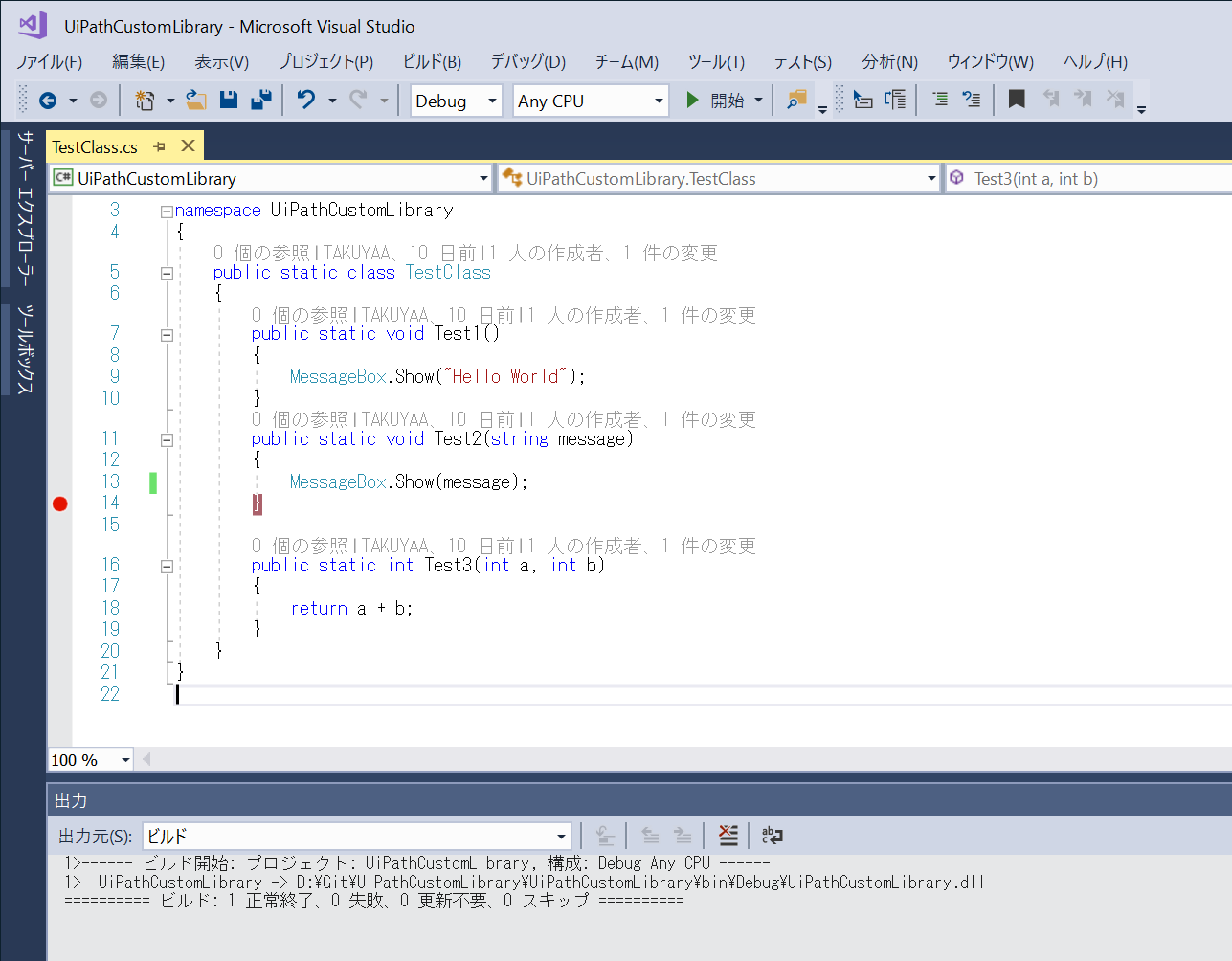Click the Display object member list icon

click(863, 100)
